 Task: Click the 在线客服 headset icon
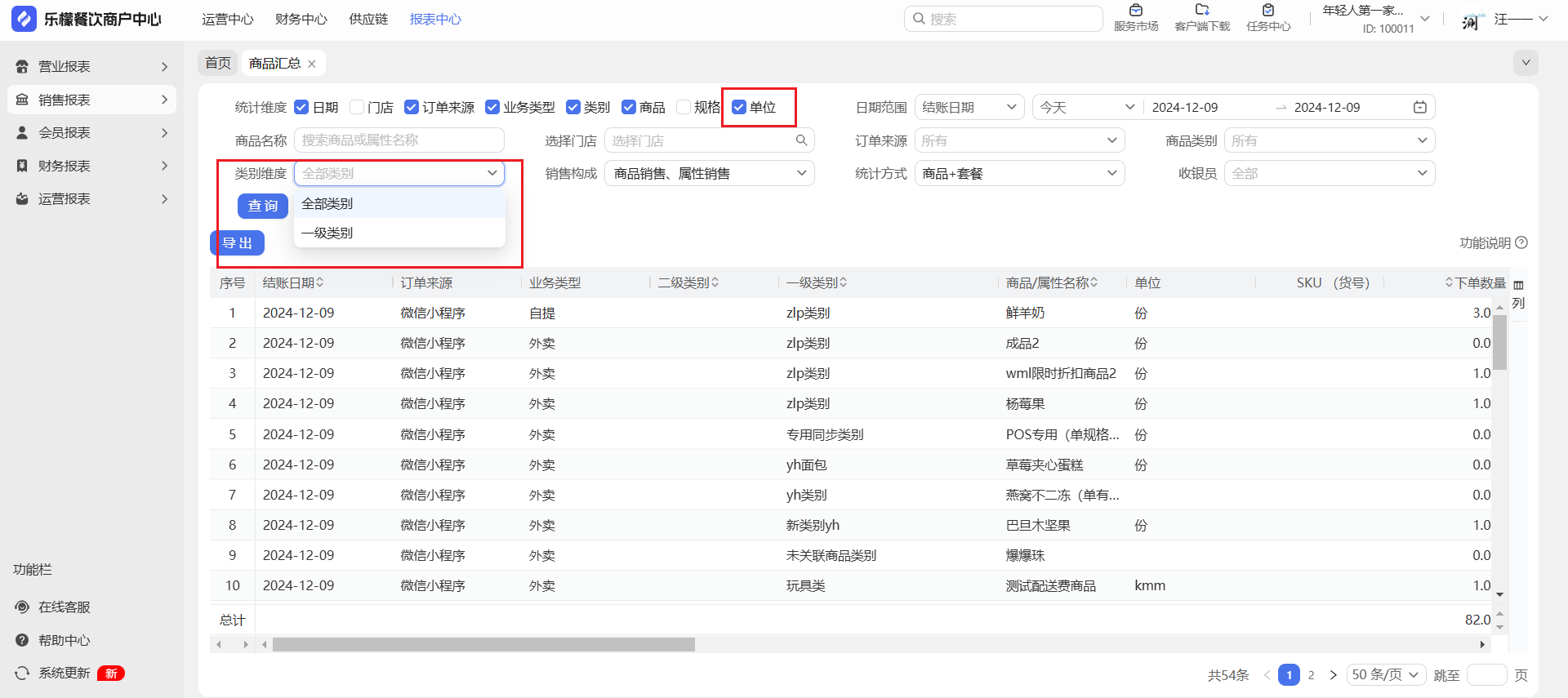click(22, 607)
